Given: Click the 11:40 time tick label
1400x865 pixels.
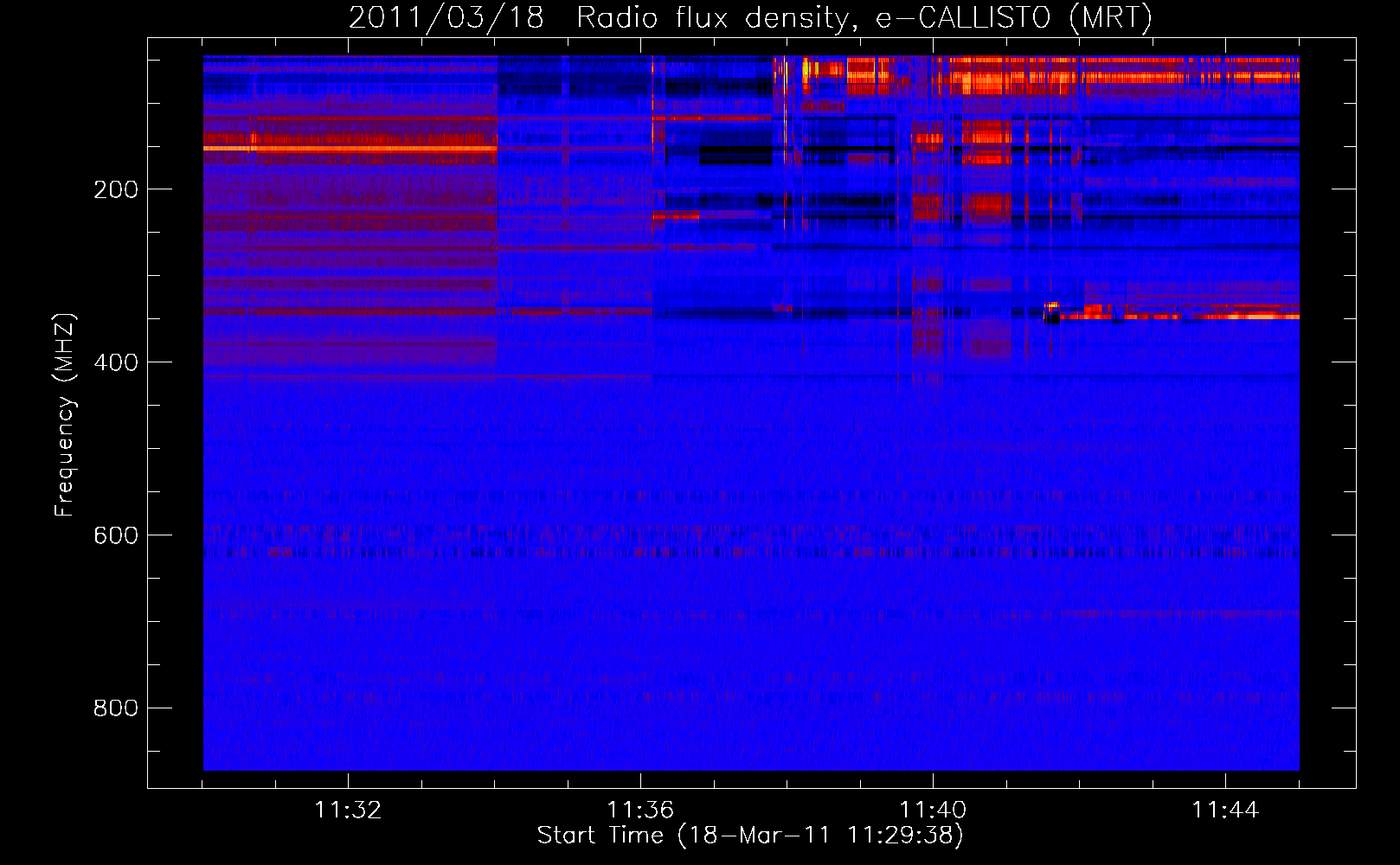Looking at the screenshot, I should click(x=933, y=811).
